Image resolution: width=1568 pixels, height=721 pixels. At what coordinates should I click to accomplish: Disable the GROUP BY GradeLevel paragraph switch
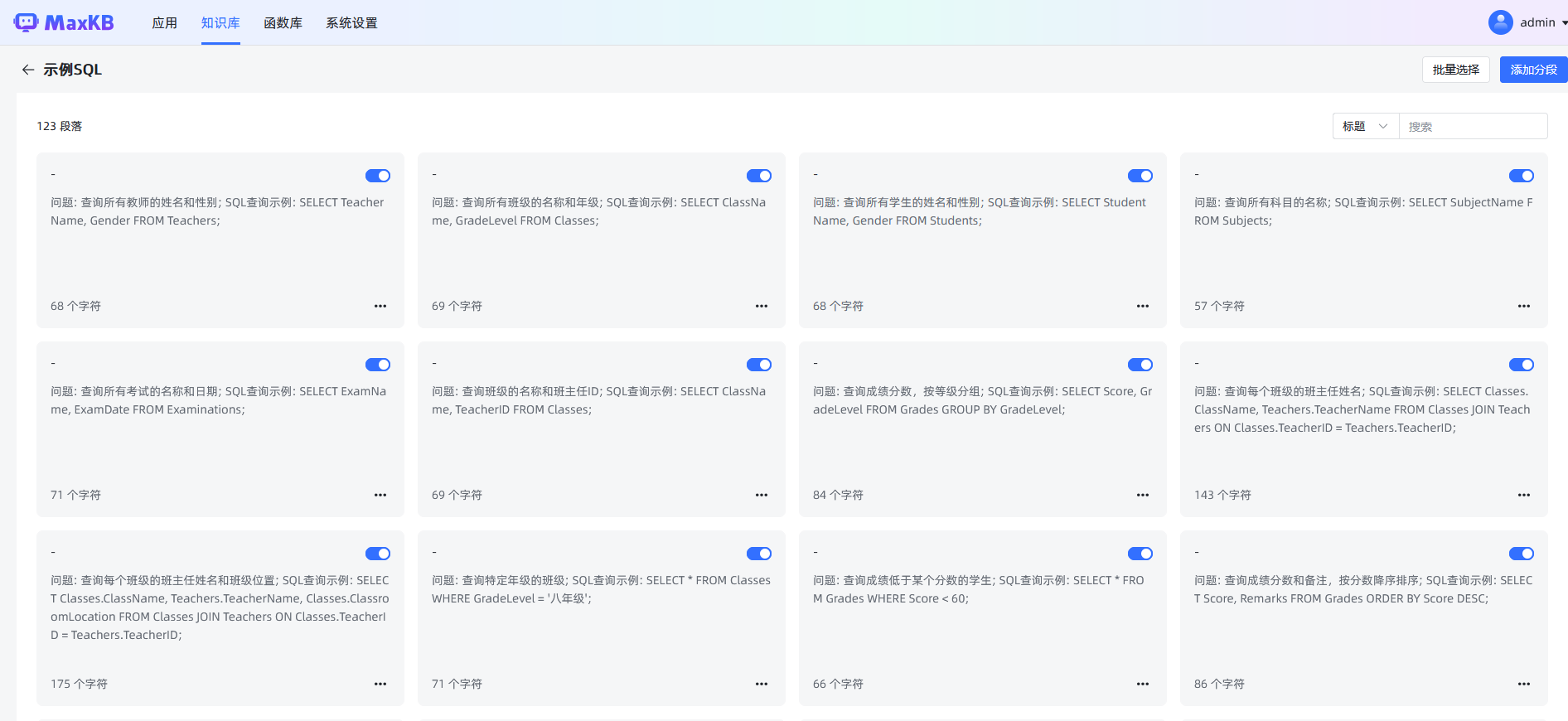click(x=1140, y=365)
